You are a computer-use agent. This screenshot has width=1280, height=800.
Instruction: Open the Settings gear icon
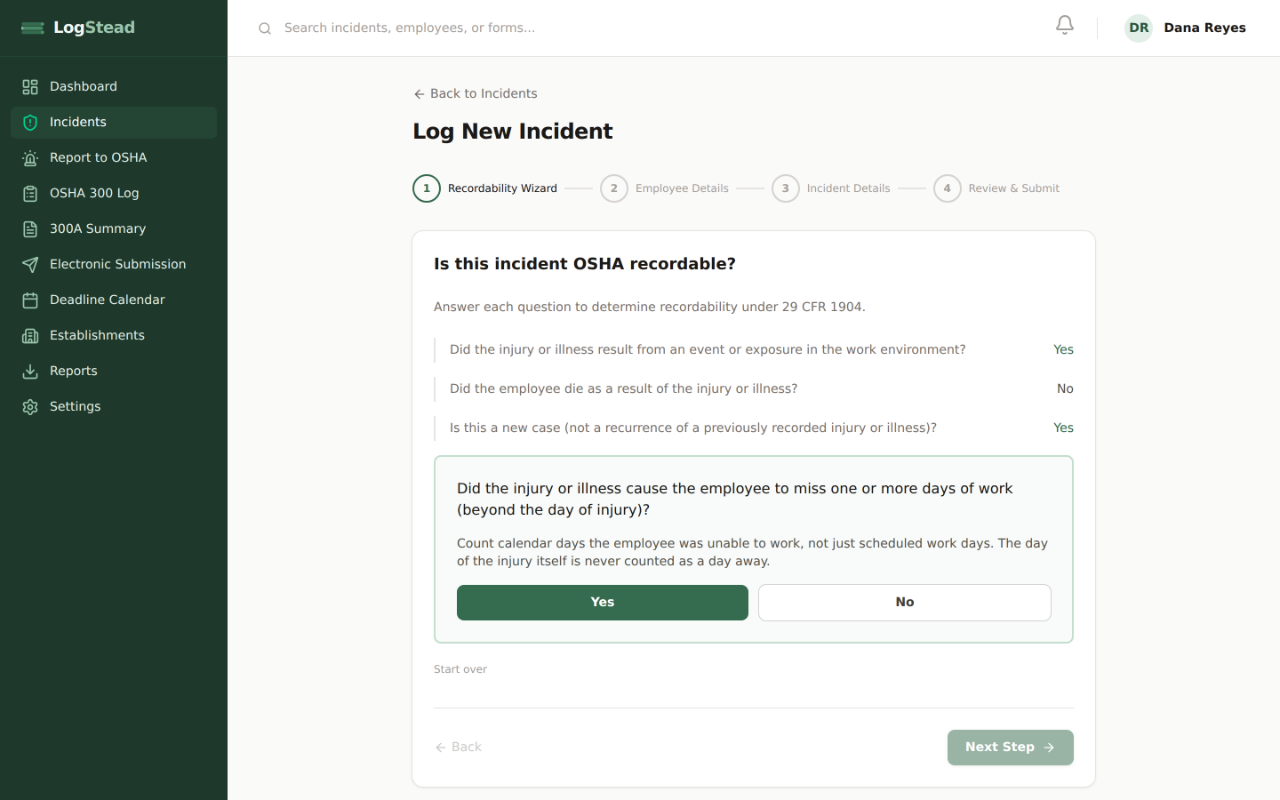tap(30, 407)
